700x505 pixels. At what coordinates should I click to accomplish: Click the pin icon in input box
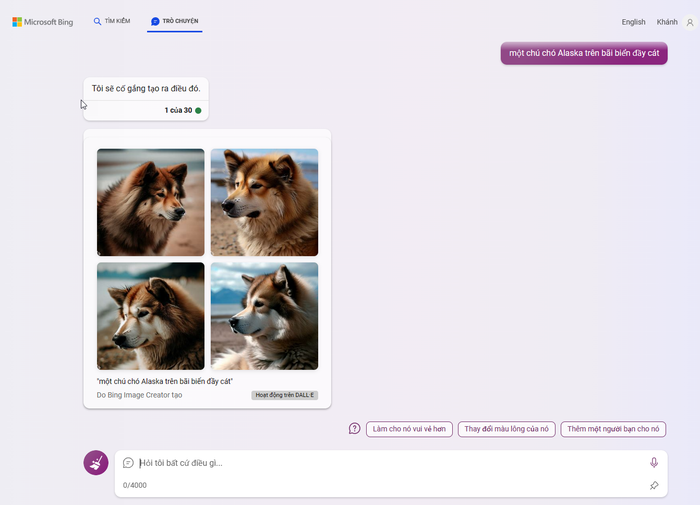[x=654, y=486]
